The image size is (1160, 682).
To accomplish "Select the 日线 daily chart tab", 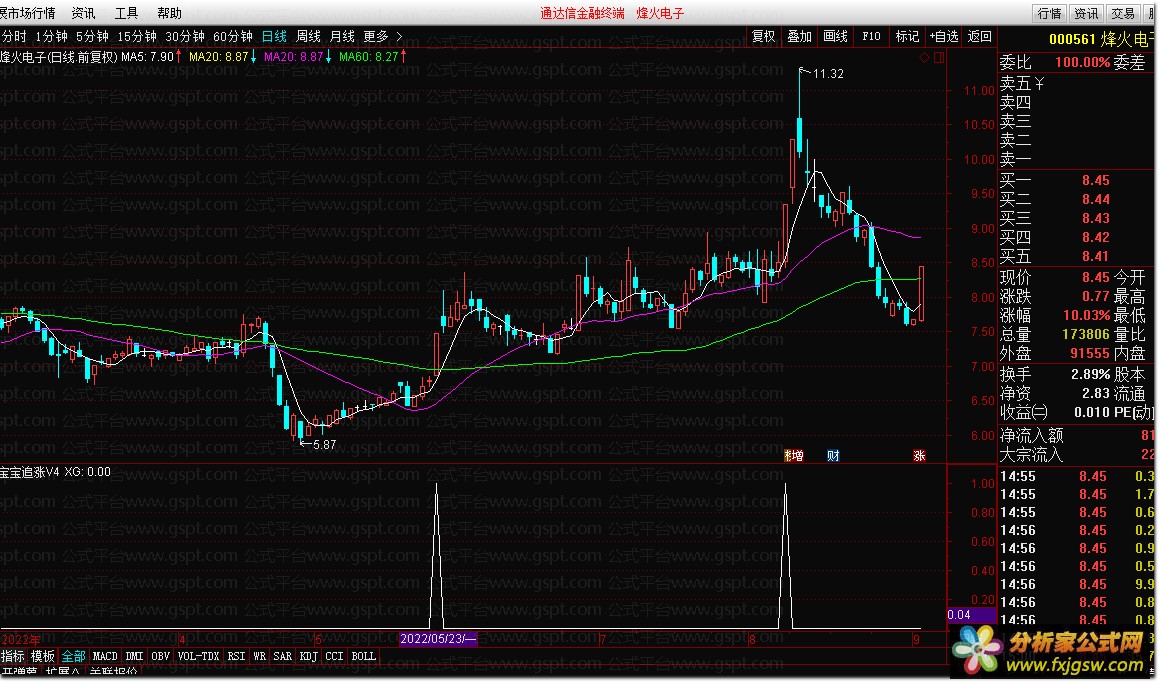I will coord(274,36).
